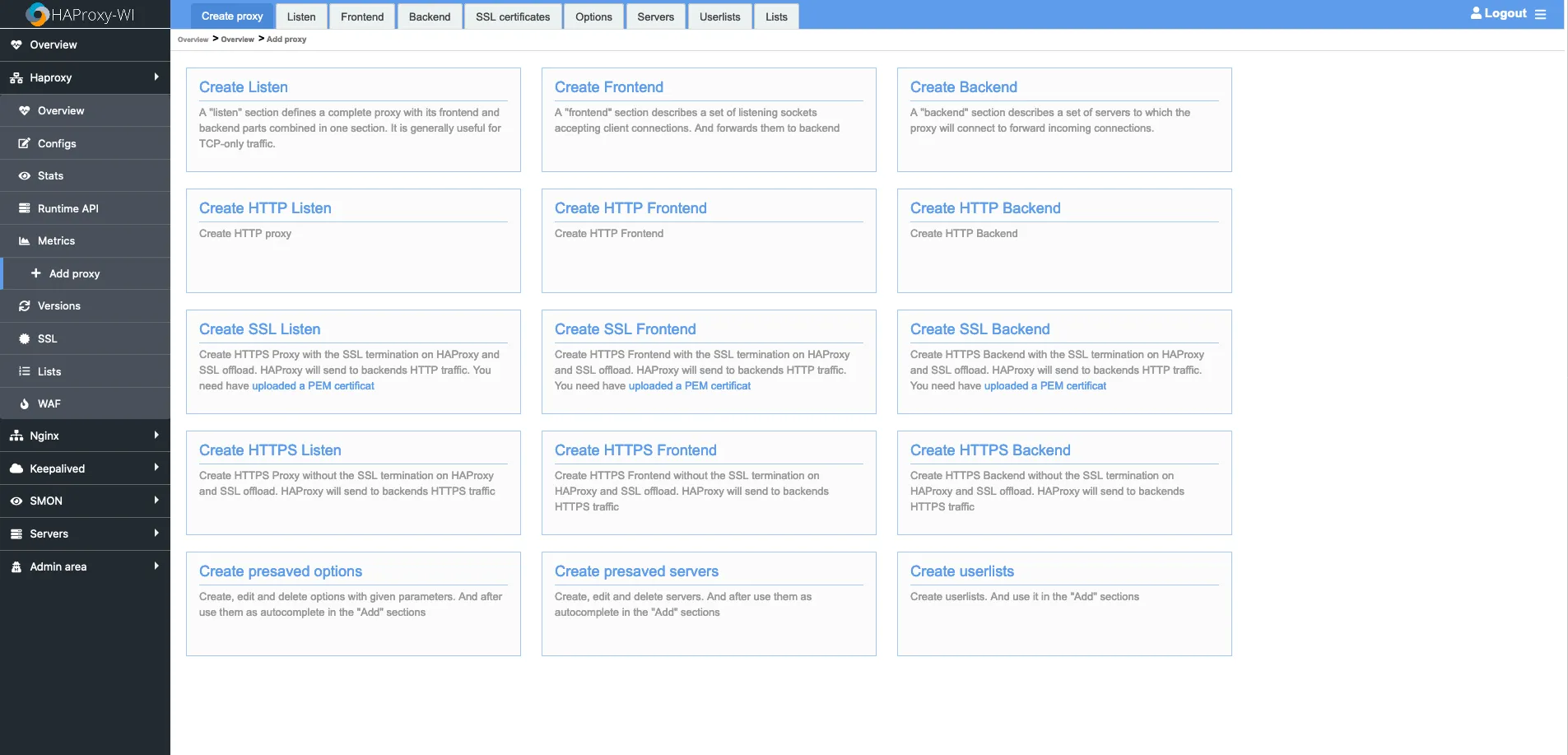The width and height of the screenshot is (1568, 755).
Task: Open the Options tab
Action: (x=593, y=16)
